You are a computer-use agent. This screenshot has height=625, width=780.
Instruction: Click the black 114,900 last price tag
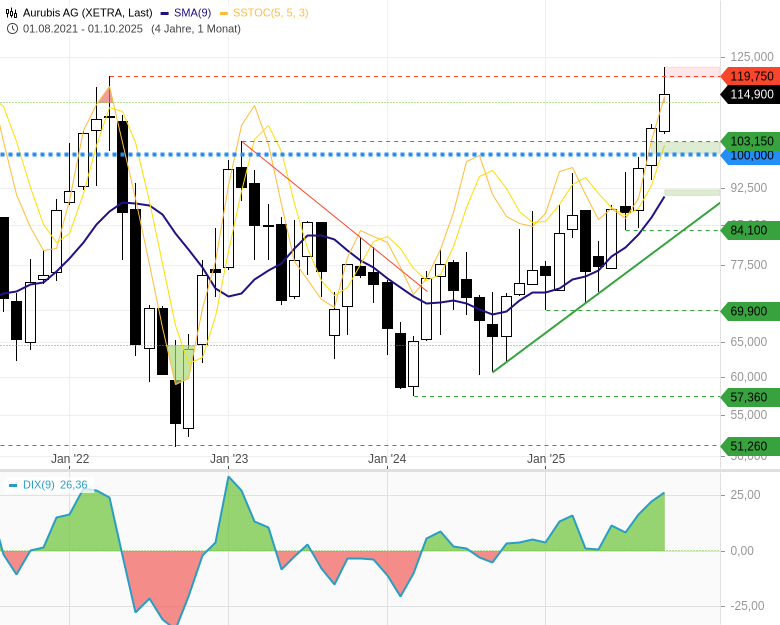click(x=751, y=94)
